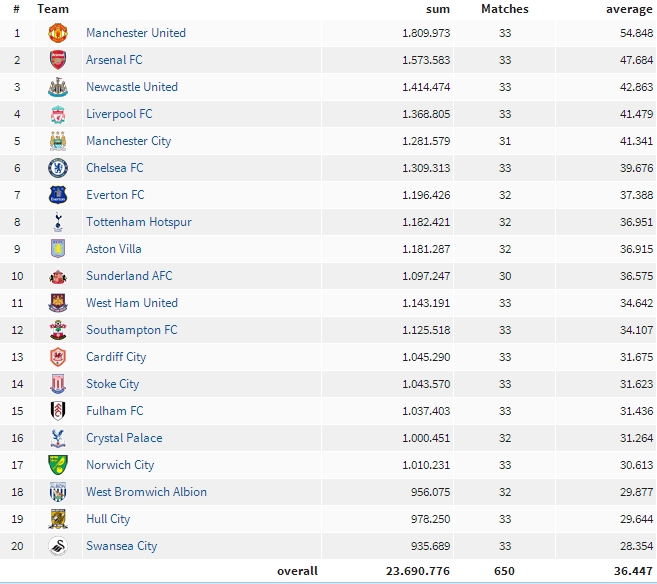Select the Newcastle United badge
Screen dimensions: 657x584
click(58, 87)
